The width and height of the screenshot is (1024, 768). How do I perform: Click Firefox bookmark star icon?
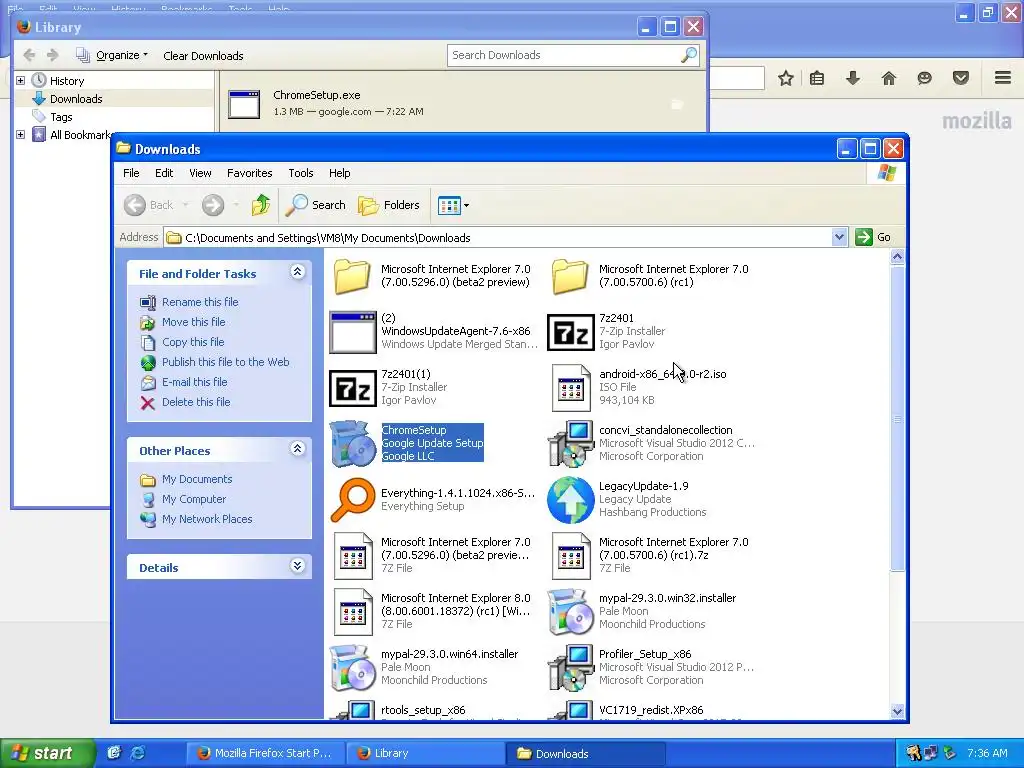click(786, 78)
